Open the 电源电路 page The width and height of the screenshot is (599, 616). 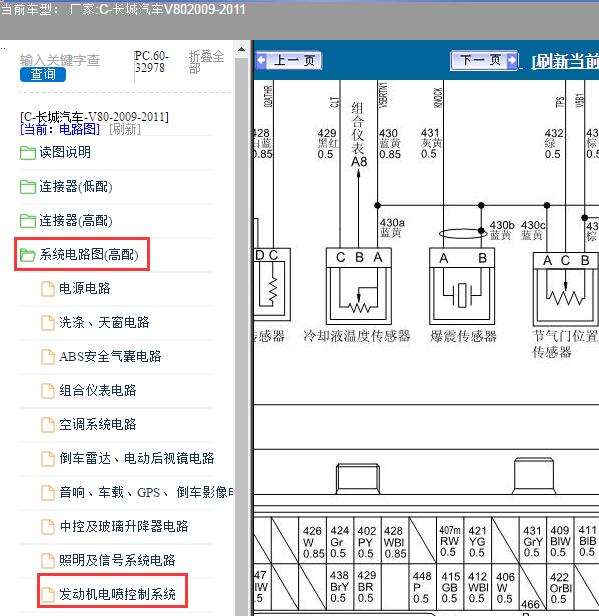(85, 288)
